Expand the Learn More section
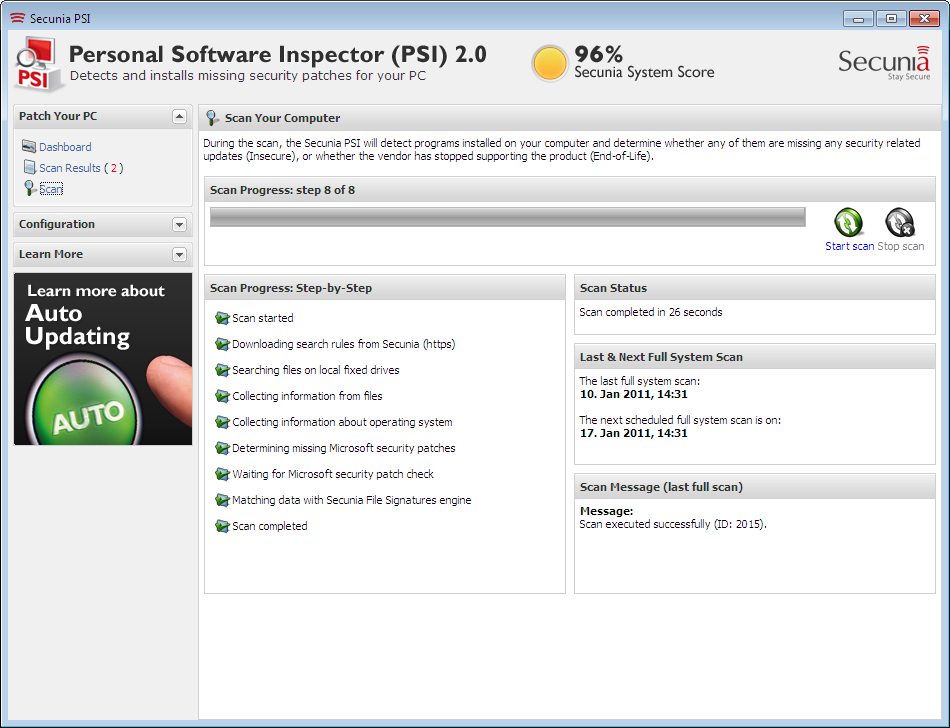950x728 pixels. [179, 254]
